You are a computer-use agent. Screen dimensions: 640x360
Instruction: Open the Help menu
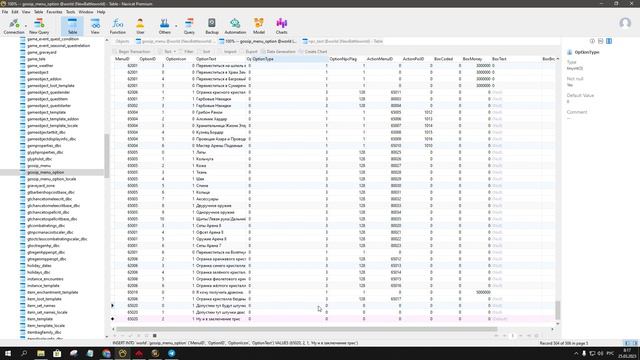(x=101, y=12)
